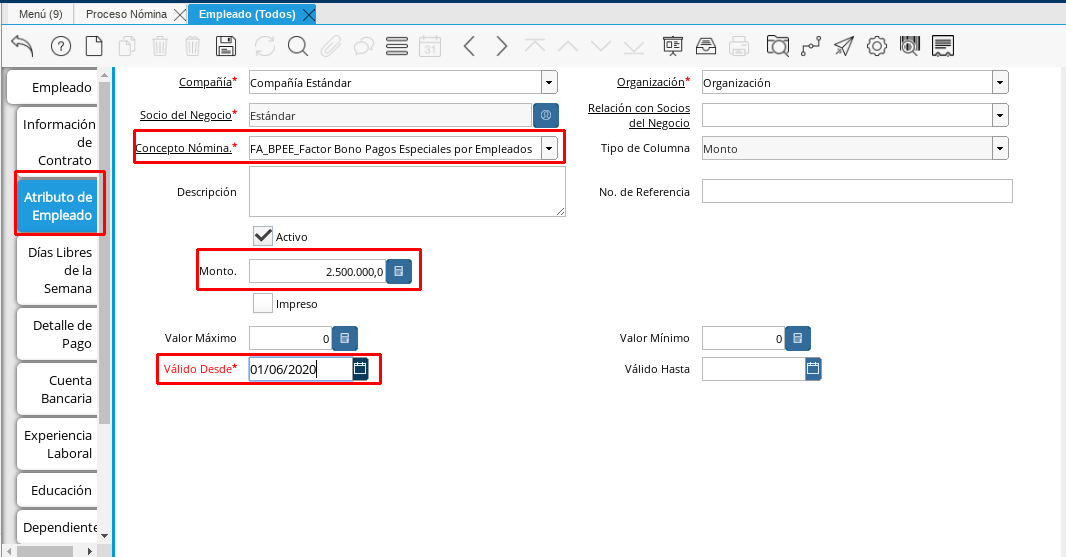1066x557 pixels.
Task: Switch to the Proceso Nómina tab
Action: [126, 14]
